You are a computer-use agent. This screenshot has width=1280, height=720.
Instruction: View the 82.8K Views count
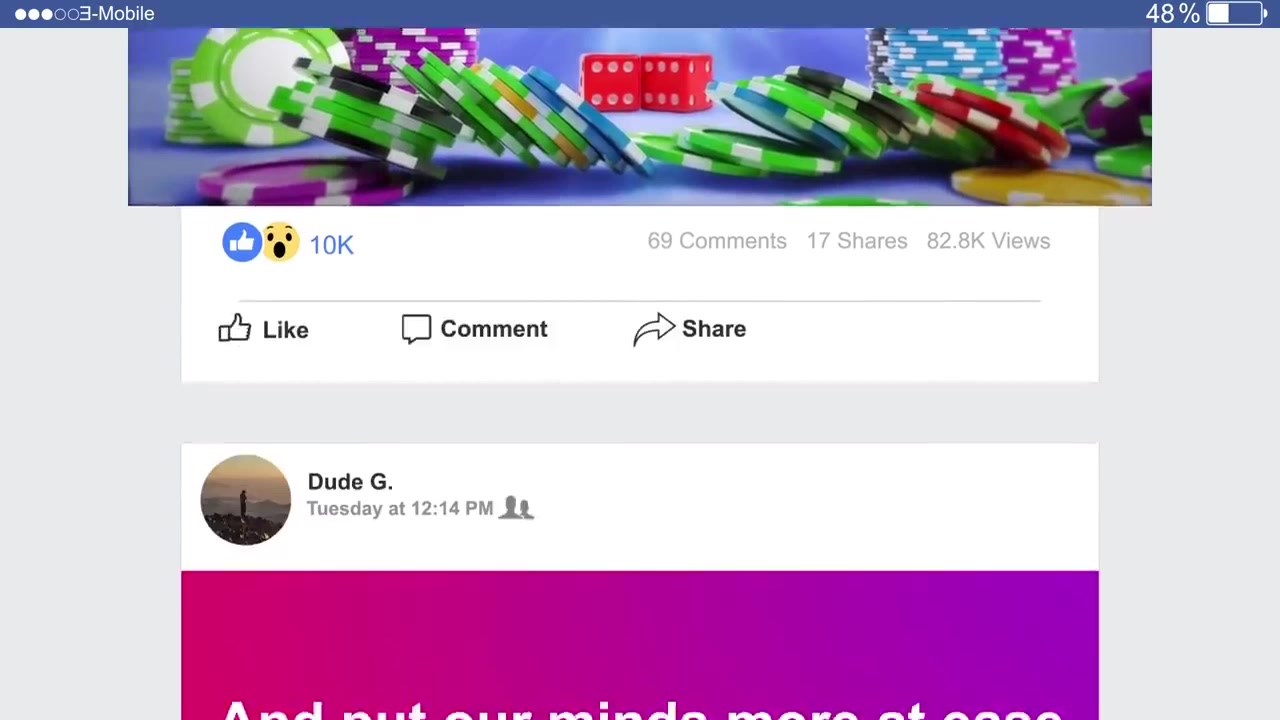tap(988, 241)
